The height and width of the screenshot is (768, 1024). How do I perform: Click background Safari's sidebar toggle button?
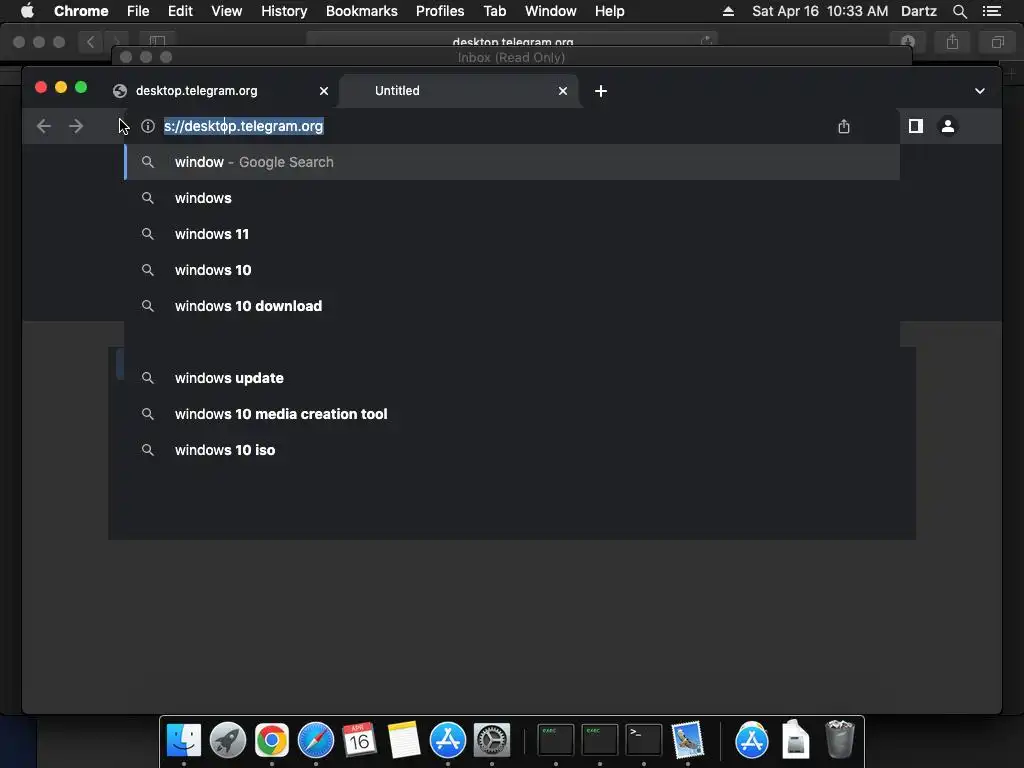tap(157, 41)
